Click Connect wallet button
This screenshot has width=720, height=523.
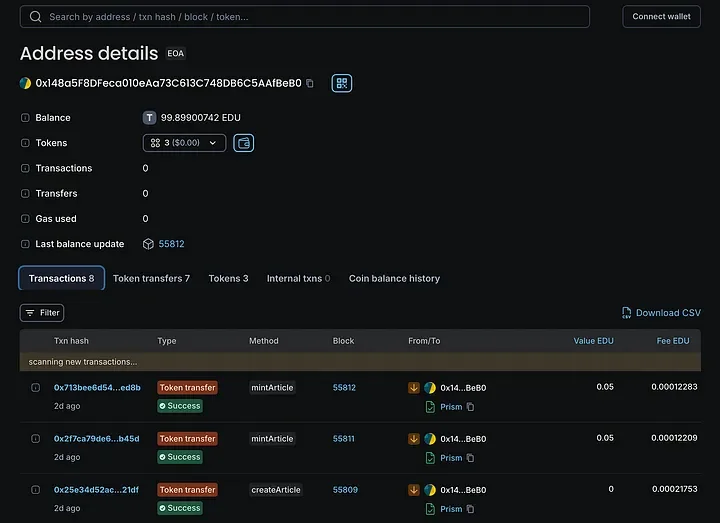point(661,17)
